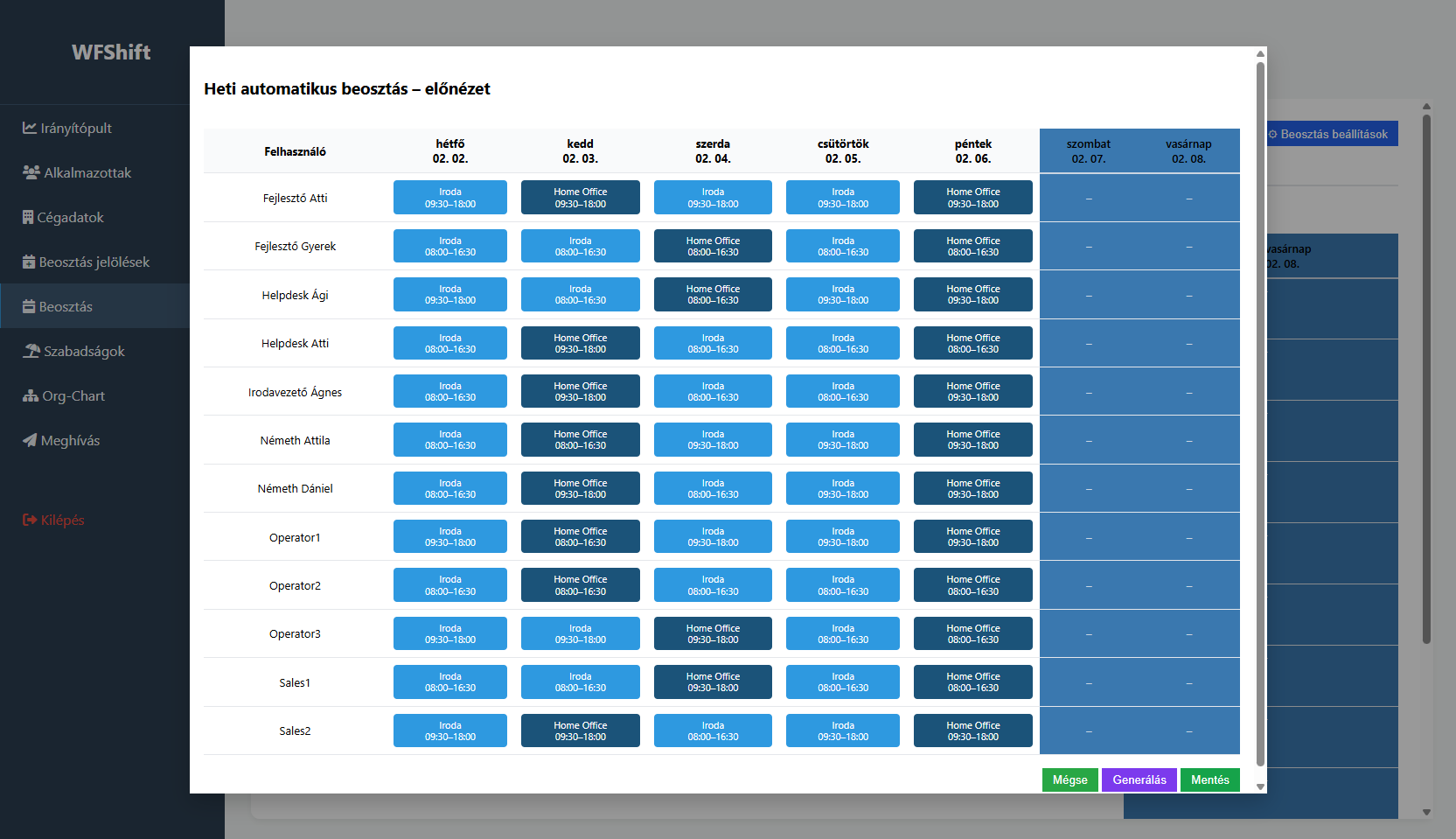Click the WFShift logo title
Viewport: 1456px width, 839px height.
pyautogui.click(x=111, y=52)
